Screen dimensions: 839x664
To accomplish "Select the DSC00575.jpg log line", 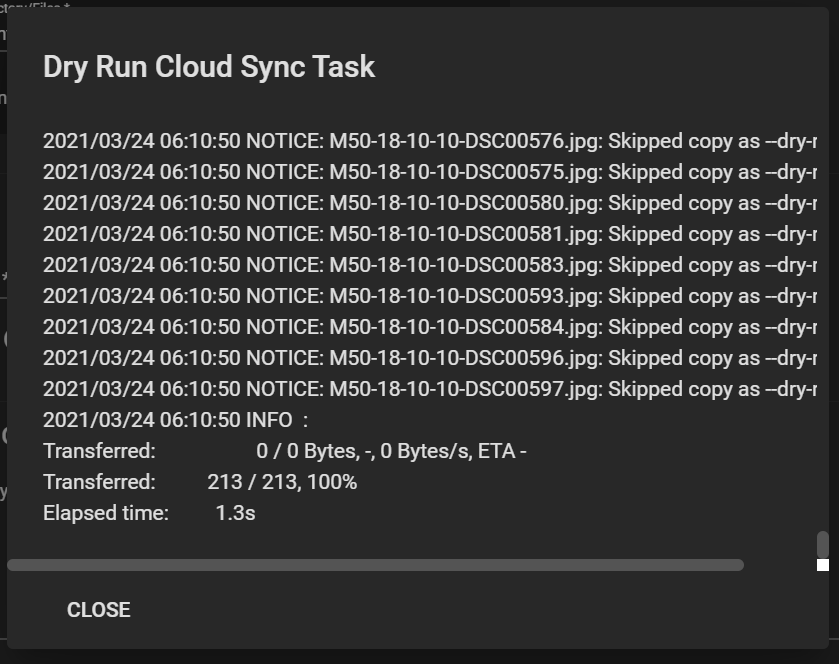I will (430, 172).
